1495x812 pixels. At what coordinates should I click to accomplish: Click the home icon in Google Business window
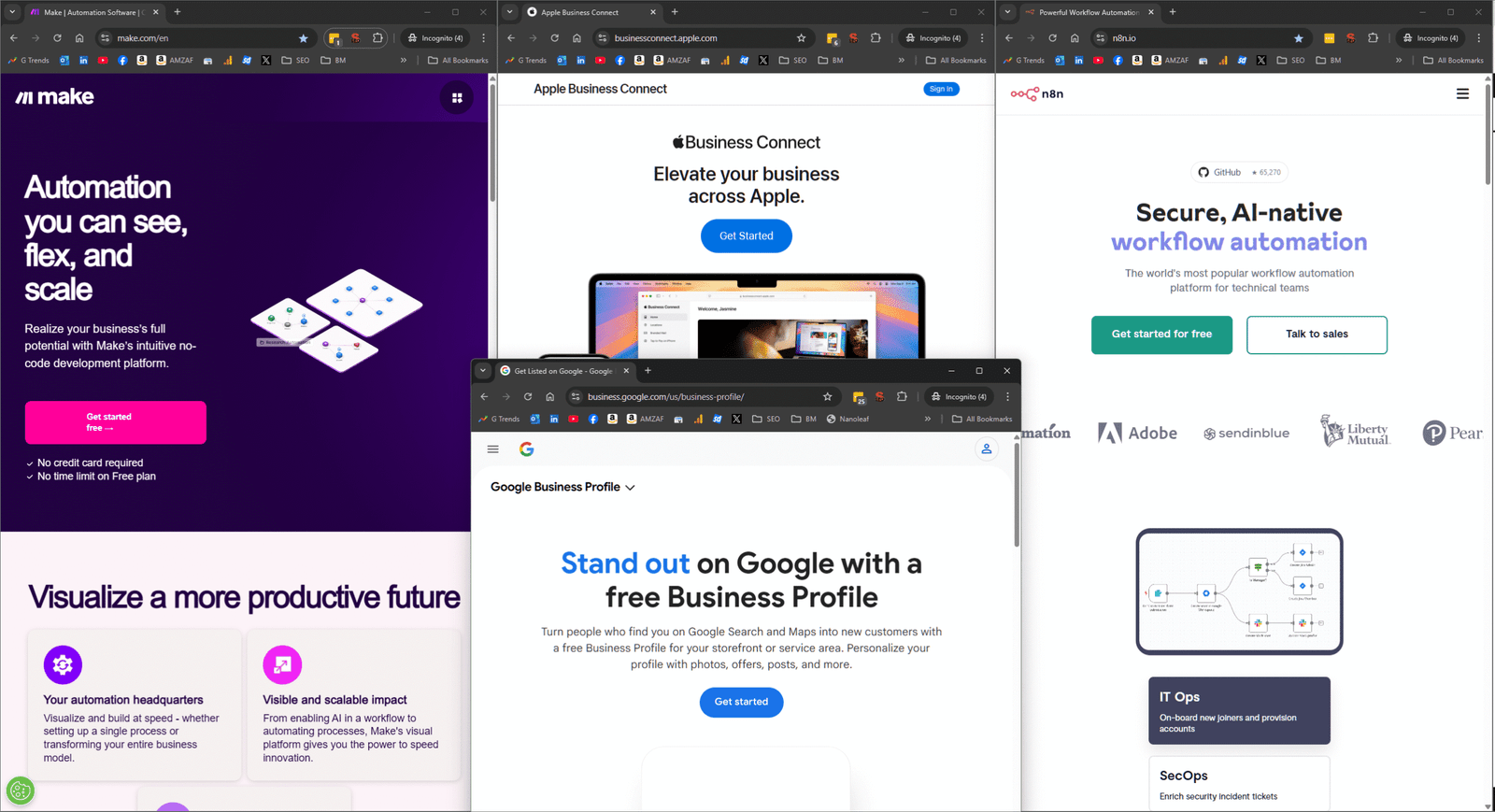tap(550, 397)
